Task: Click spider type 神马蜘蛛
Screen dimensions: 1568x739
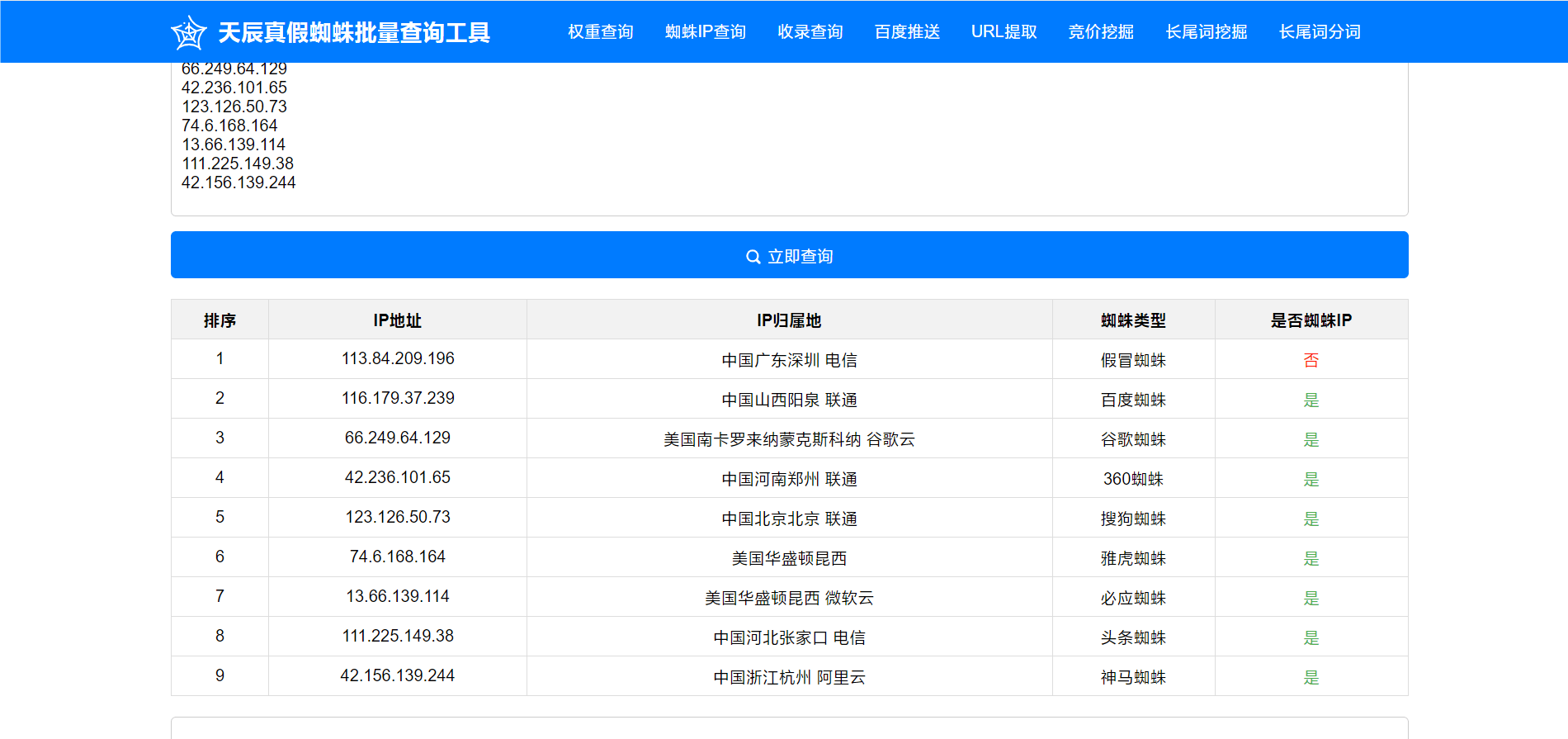Action: (1134, 677)
